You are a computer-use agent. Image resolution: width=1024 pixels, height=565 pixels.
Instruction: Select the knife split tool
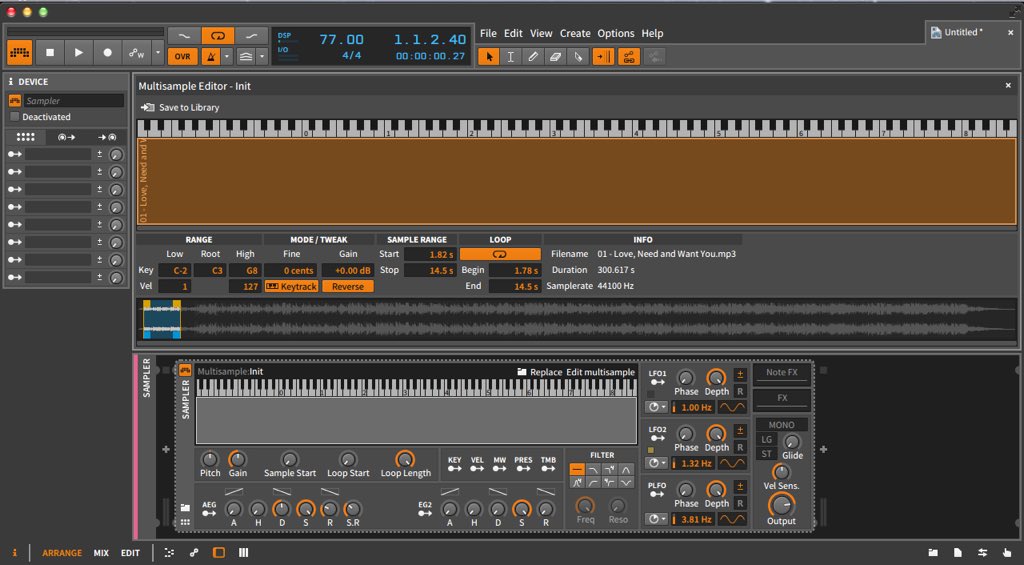tap(578, 57)
